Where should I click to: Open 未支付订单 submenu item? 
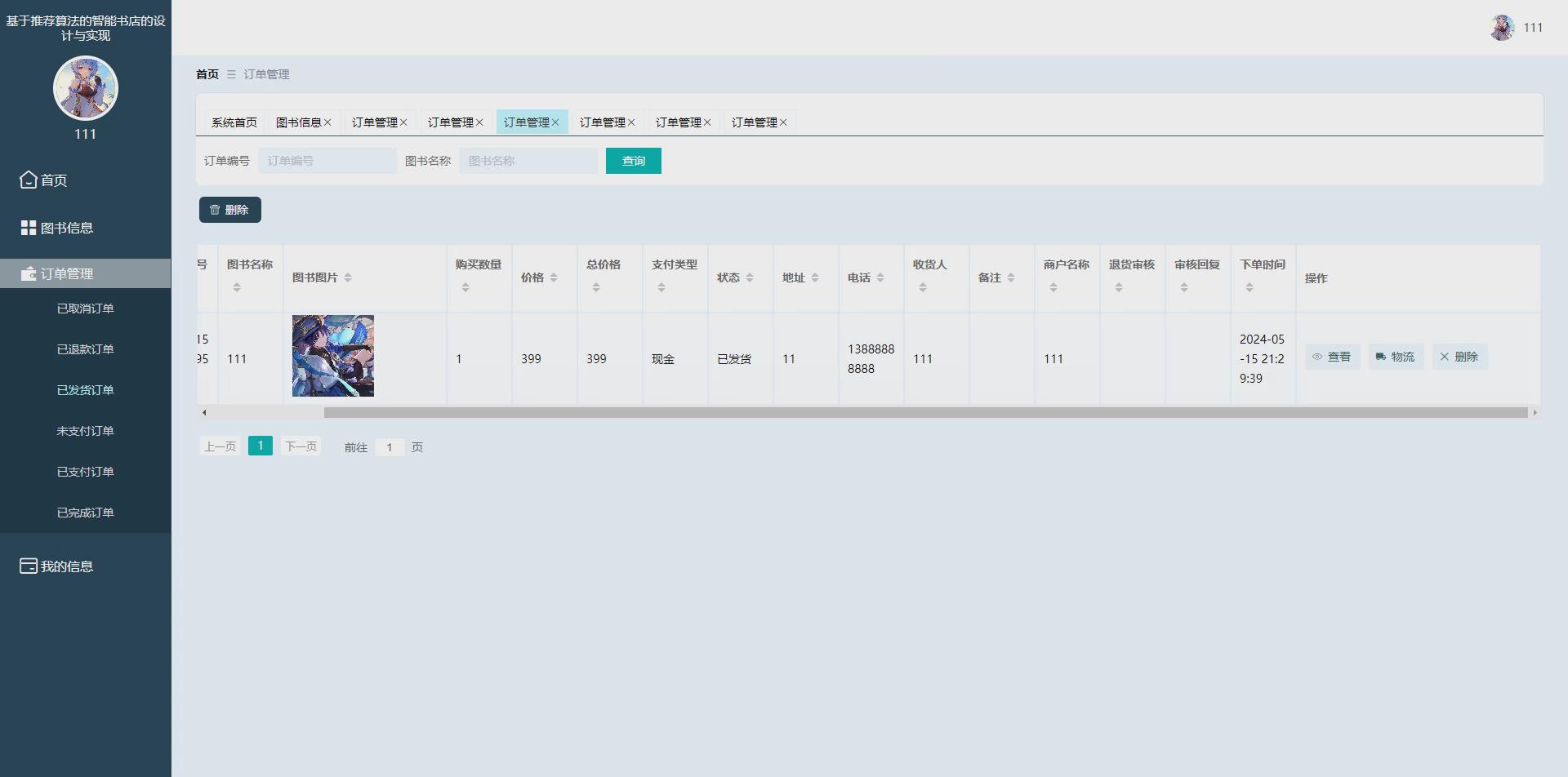(86, 431)
